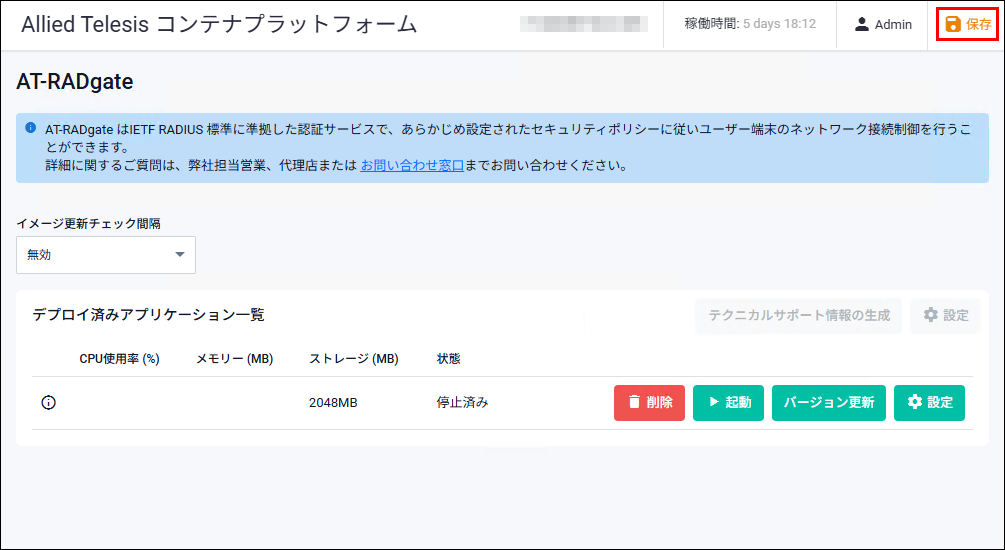The height and width of the screenshot is (550, 1005).
Task: Click the 稼働時間 uptime value 5 days 18:12
Action: coord(779,24)
